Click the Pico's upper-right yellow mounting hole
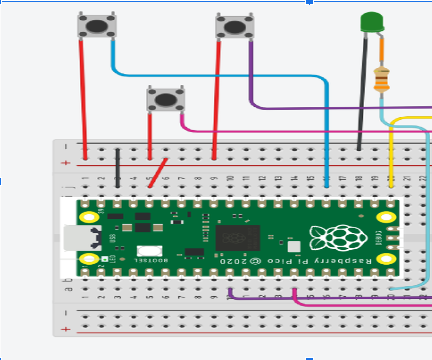The width and height of the screenshot is (432, 360). (x=386, y=218)
